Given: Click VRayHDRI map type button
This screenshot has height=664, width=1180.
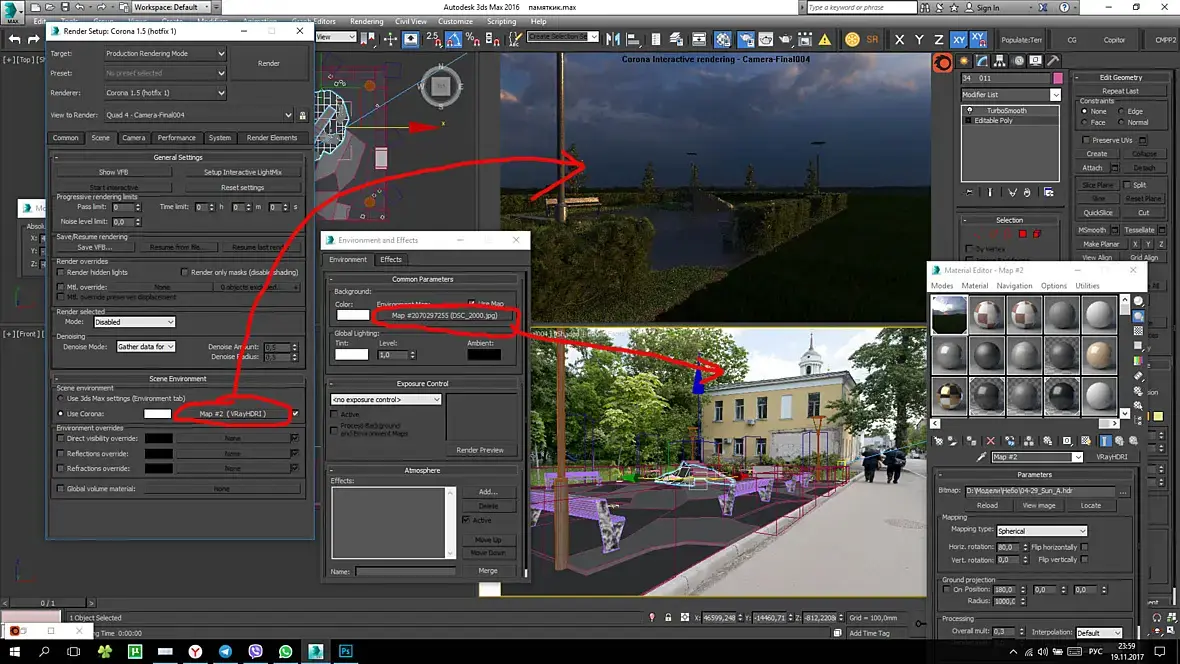Looking at the screenshot, I should click(1111, 457).
